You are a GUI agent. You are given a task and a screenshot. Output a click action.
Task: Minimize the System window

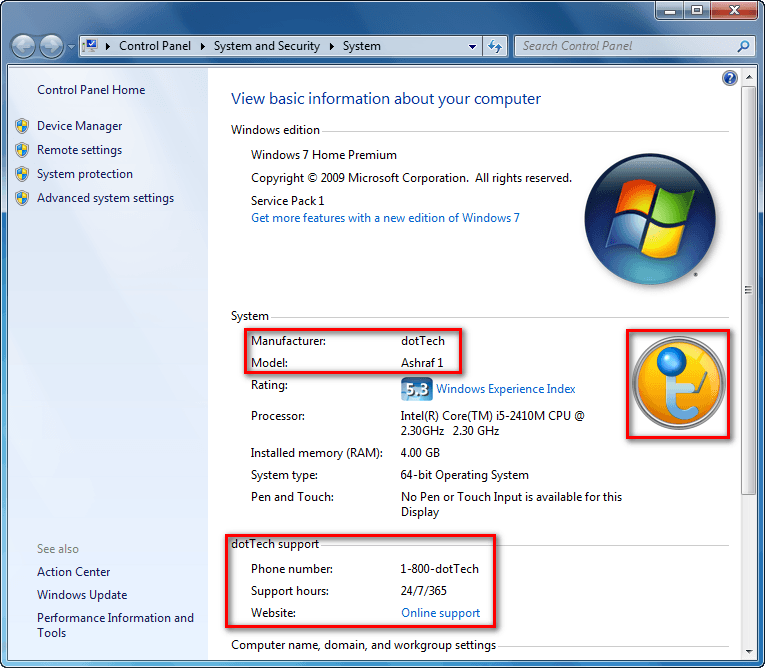tap(670, 10)
